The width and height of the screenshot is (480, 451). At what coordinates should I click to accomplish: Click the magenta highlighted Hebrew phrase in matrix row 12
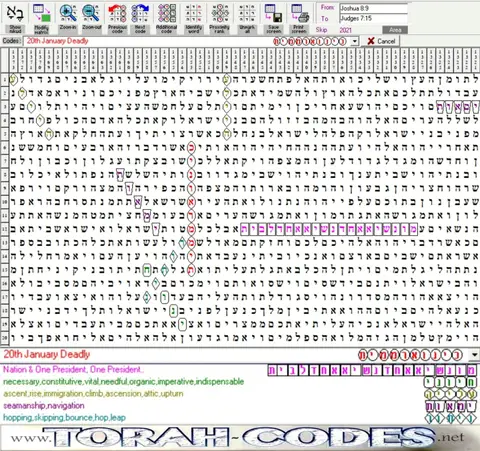click(x=329, y=229)
